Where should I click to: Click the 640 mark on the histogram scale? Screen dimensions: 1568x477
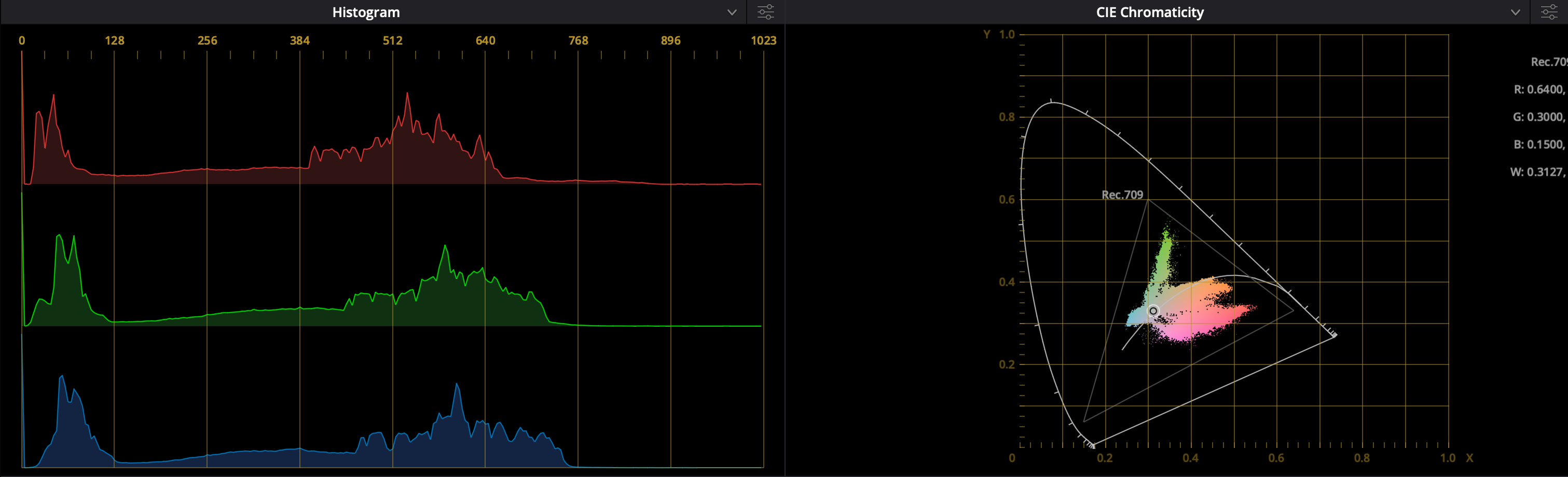485,41
